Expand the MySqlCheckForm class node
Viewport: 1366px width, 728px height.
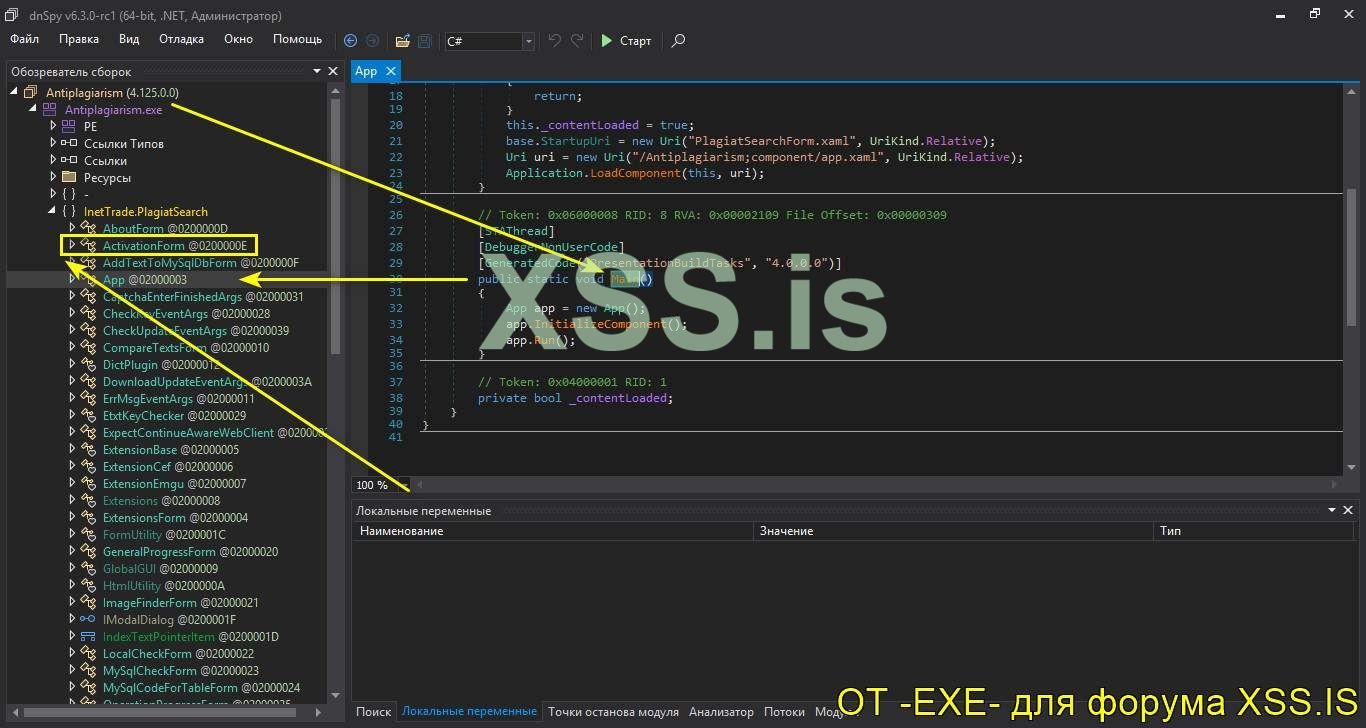(x=72, y=671)
